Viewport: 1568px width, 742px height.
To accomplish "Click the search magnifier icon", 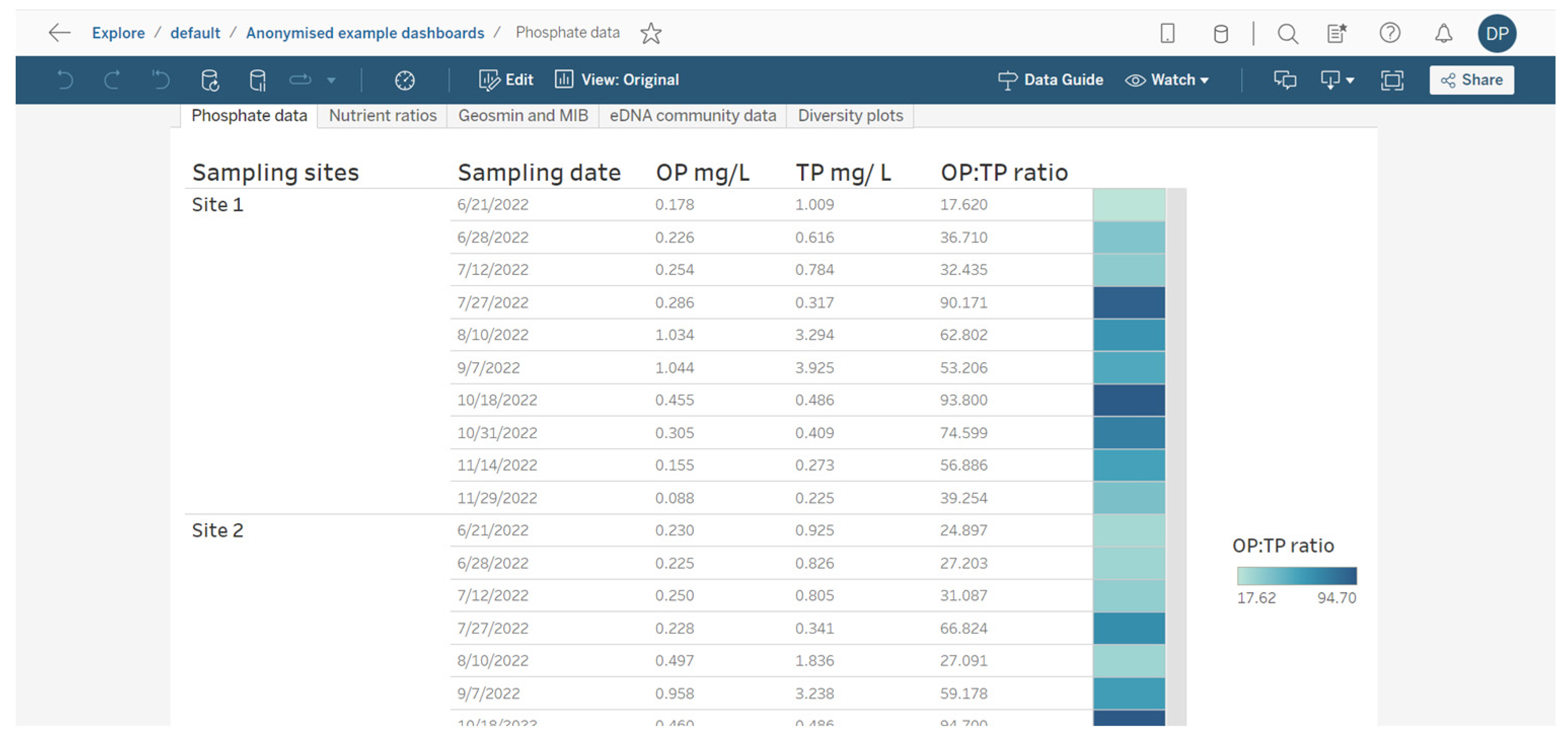I will pyautogui.click(x=1287, y=33).
